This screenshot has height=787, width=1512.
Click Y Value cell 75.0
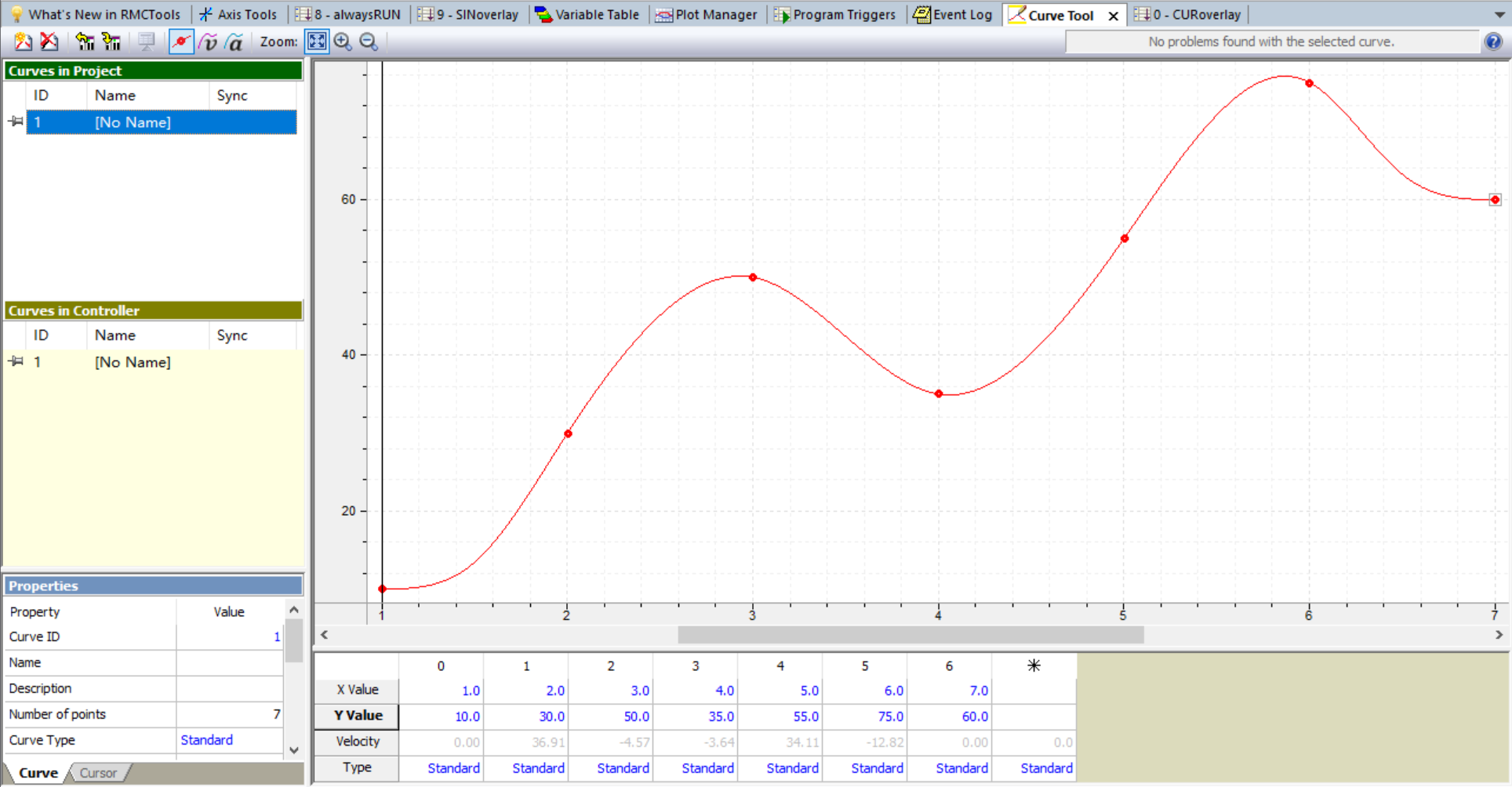pyautogui.click(x=865, y=716)
